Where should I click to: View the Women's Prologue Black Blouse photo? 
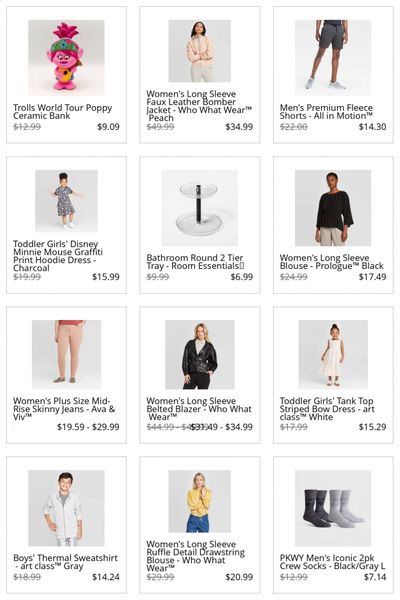[333, 208]
